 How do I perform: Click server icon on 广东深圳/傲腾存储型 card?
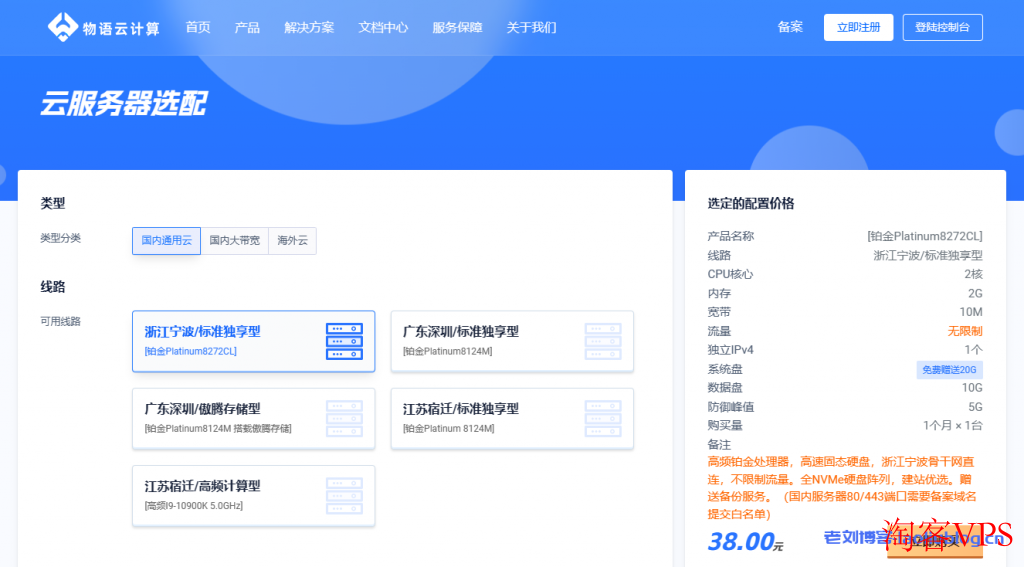(344, 419)
